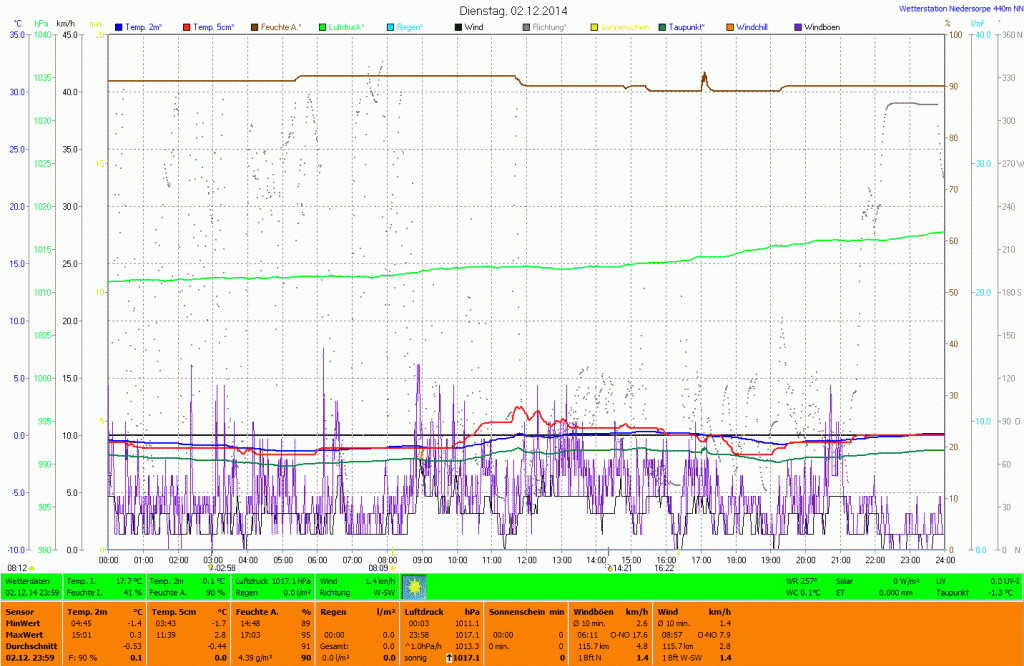The image size is (1024, 666).
Task: Click the orange Windchill legend square
Action: coord(729,26)
